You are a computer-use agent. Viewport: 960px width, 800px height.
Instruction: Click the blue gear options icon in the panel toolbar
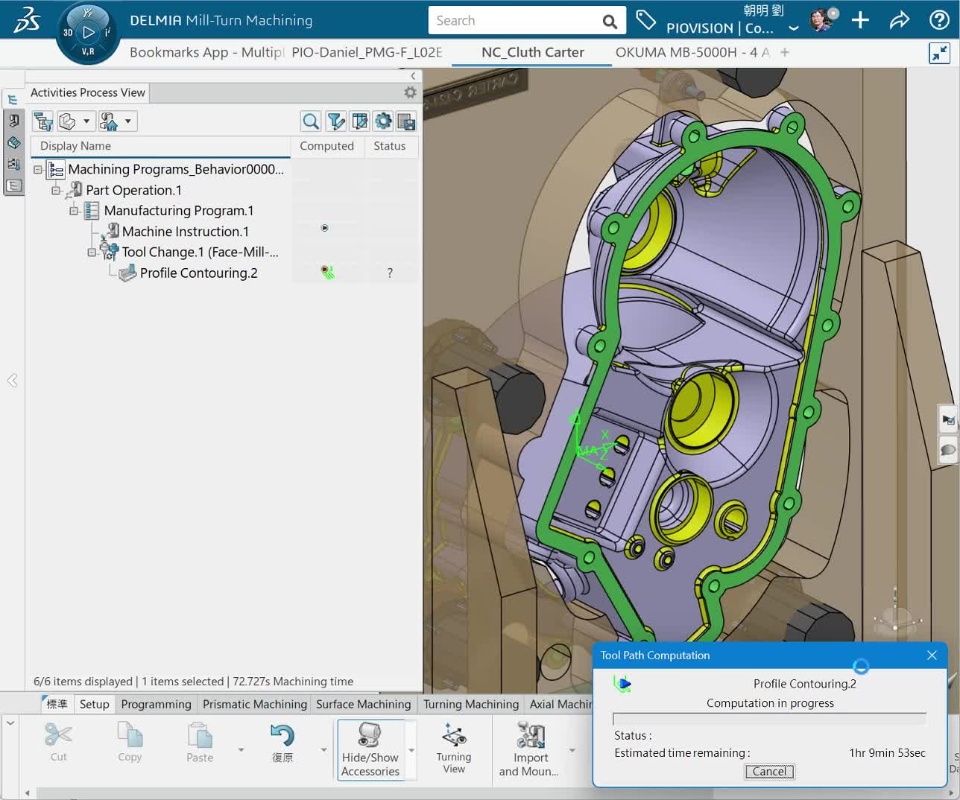coord(383,121)
